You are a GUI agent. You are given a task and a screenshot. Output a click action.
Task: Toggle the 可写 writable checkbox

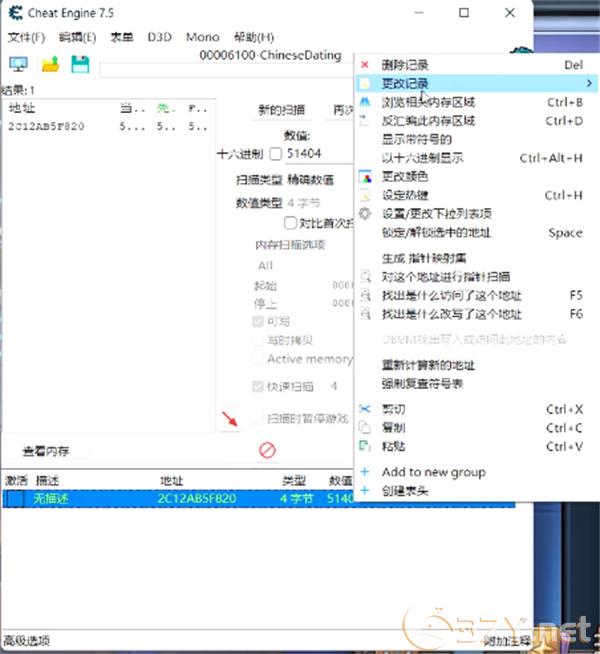258,322
